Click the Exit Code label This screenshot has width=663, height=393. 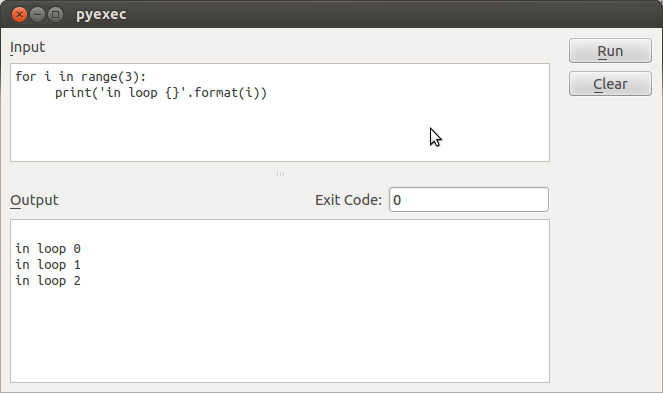348,200
